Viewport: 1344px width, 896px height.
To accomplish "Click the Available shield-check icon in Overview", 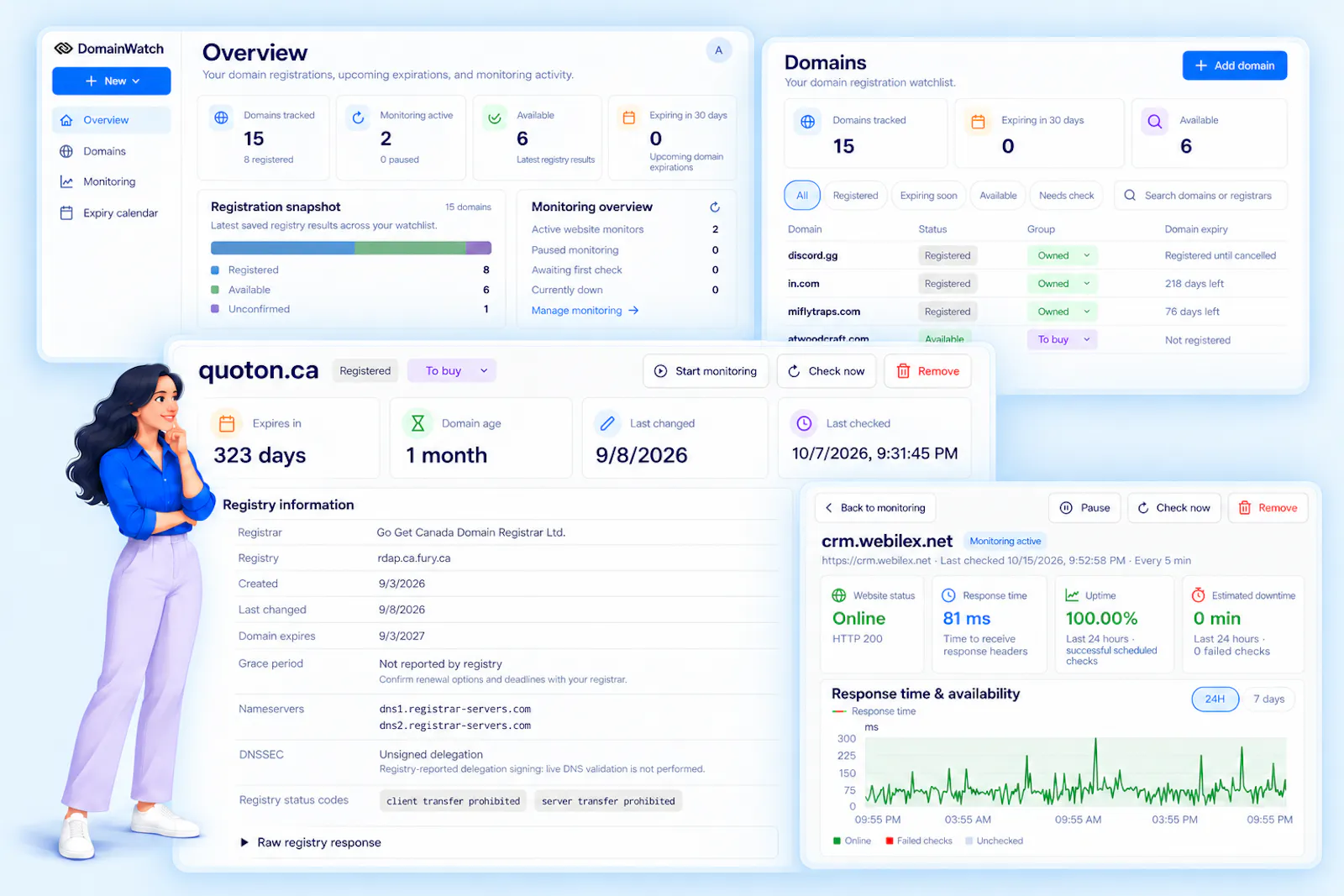I will 495,118.
